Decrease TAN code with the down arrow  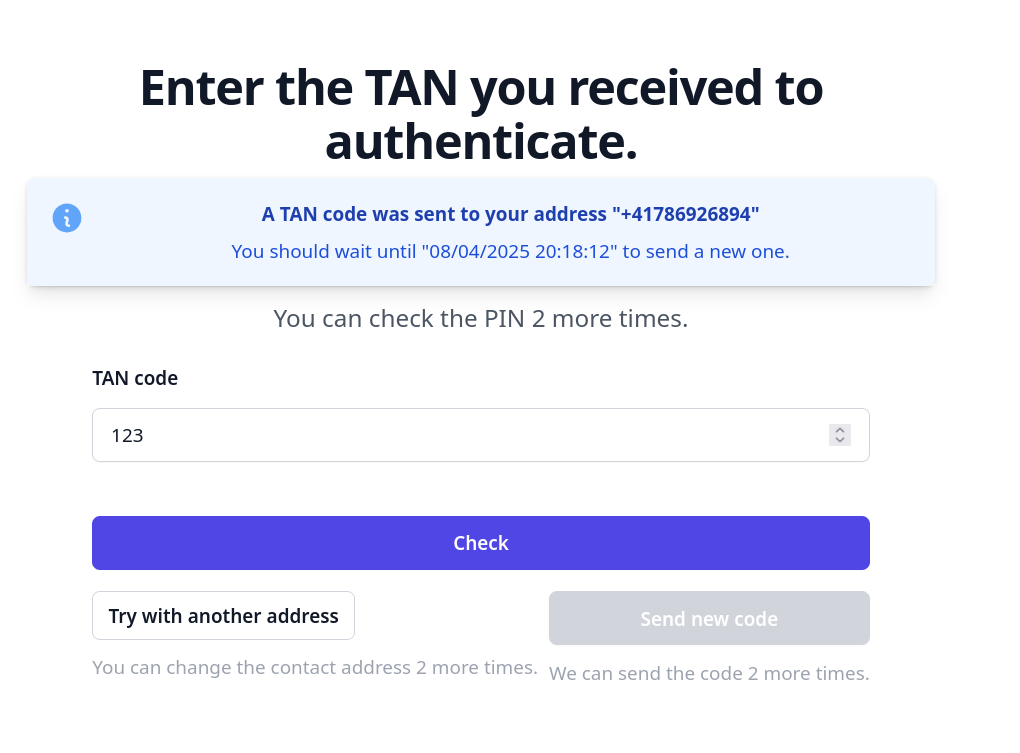840,440
